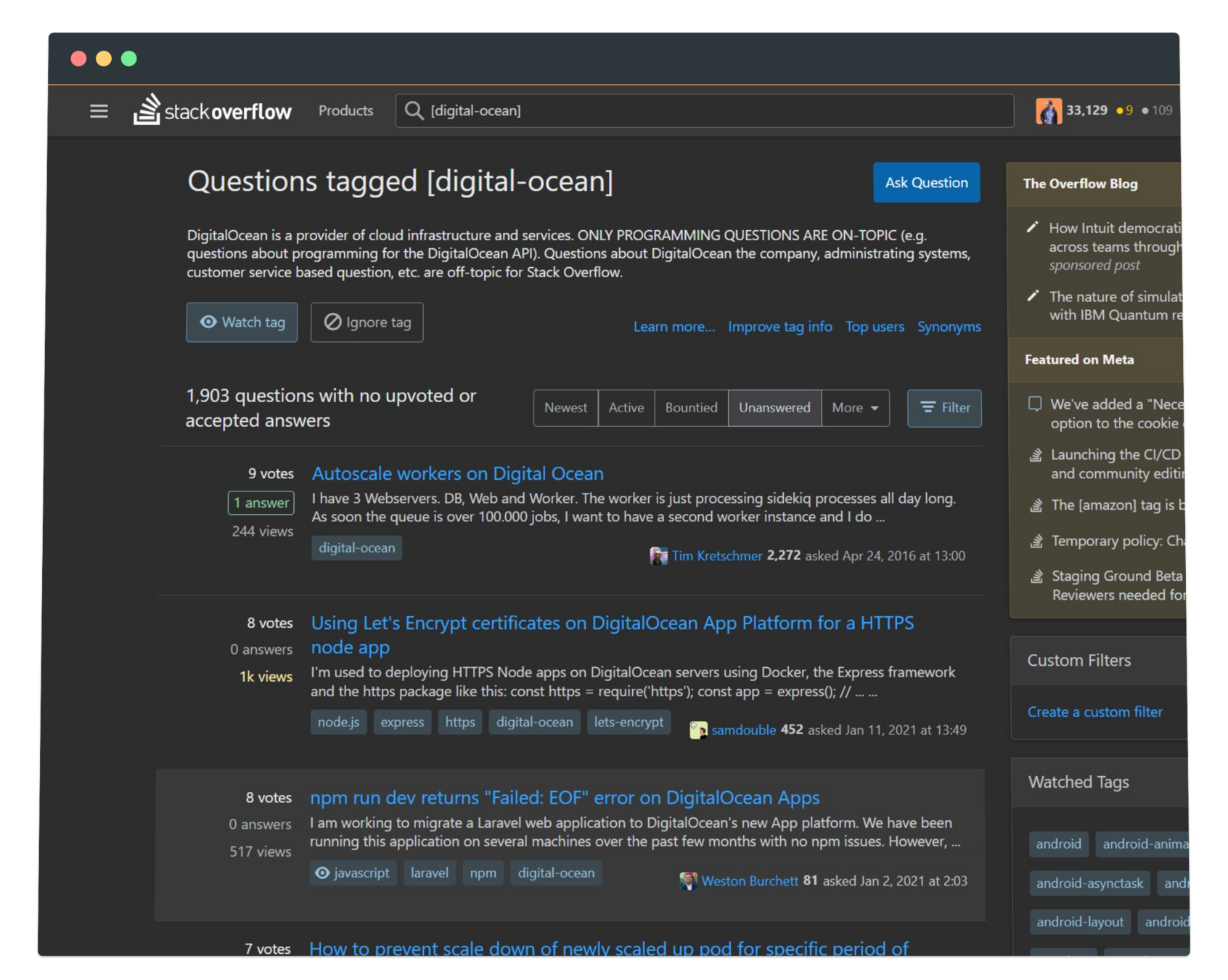Click the Stack Overflow logo
1228x980 pixels.
coord(213,110)
